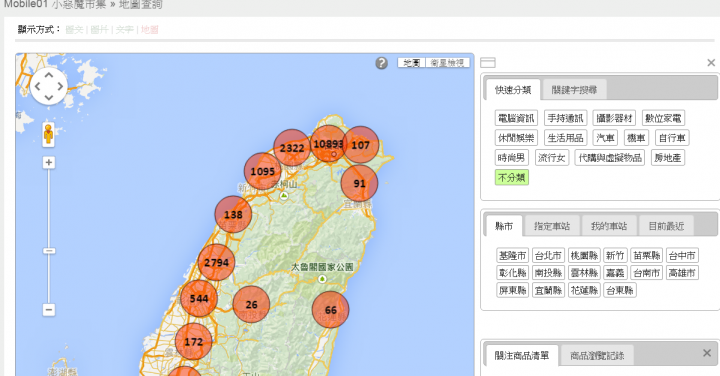Open the 138 listing cluster marker

[233, 214]
